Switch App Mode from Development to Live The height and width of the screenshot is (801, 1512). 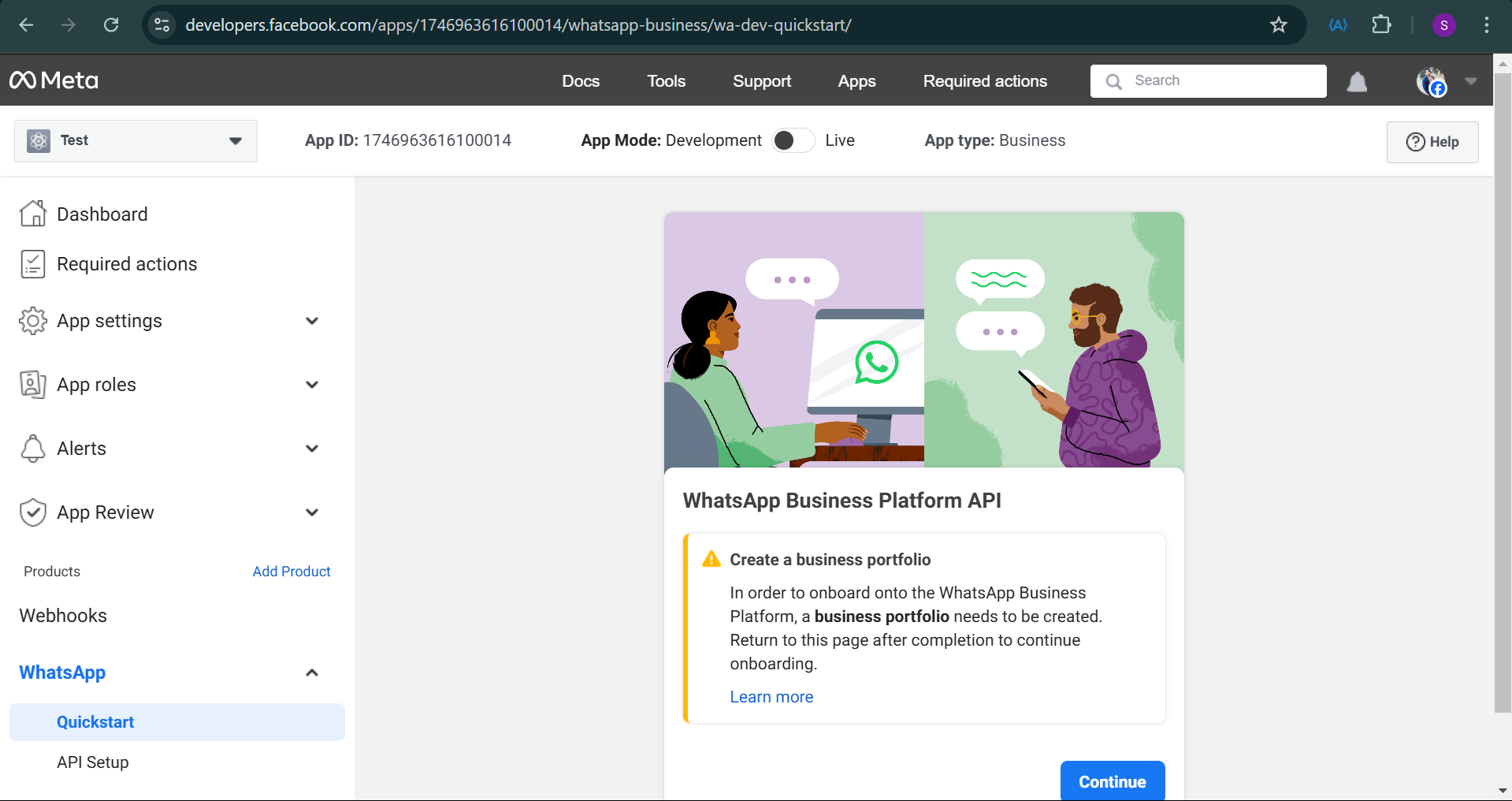tap(793, 140)
